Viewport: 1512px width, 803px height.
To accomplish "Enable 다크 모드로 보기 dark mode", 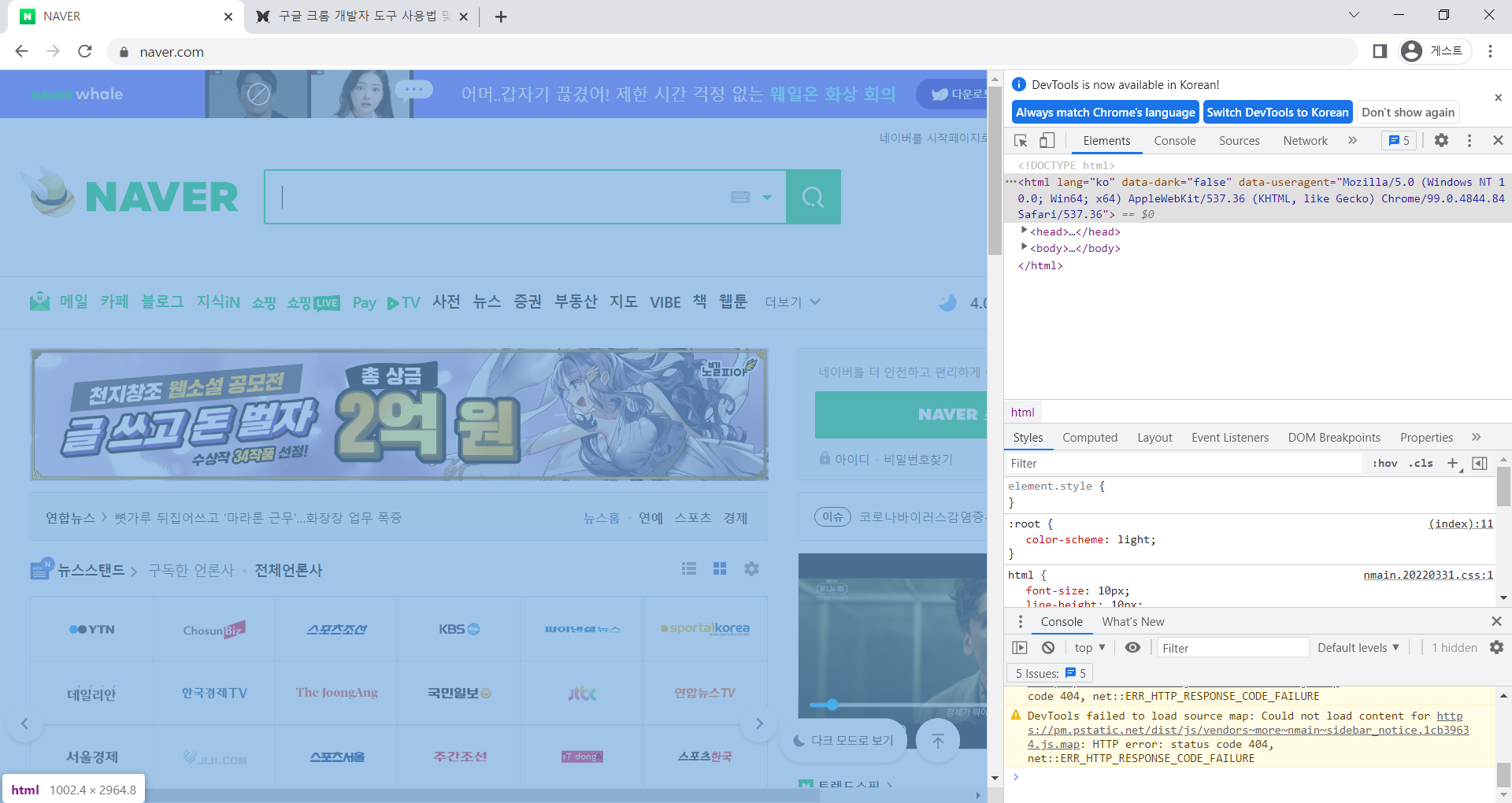I will point(843,741).
